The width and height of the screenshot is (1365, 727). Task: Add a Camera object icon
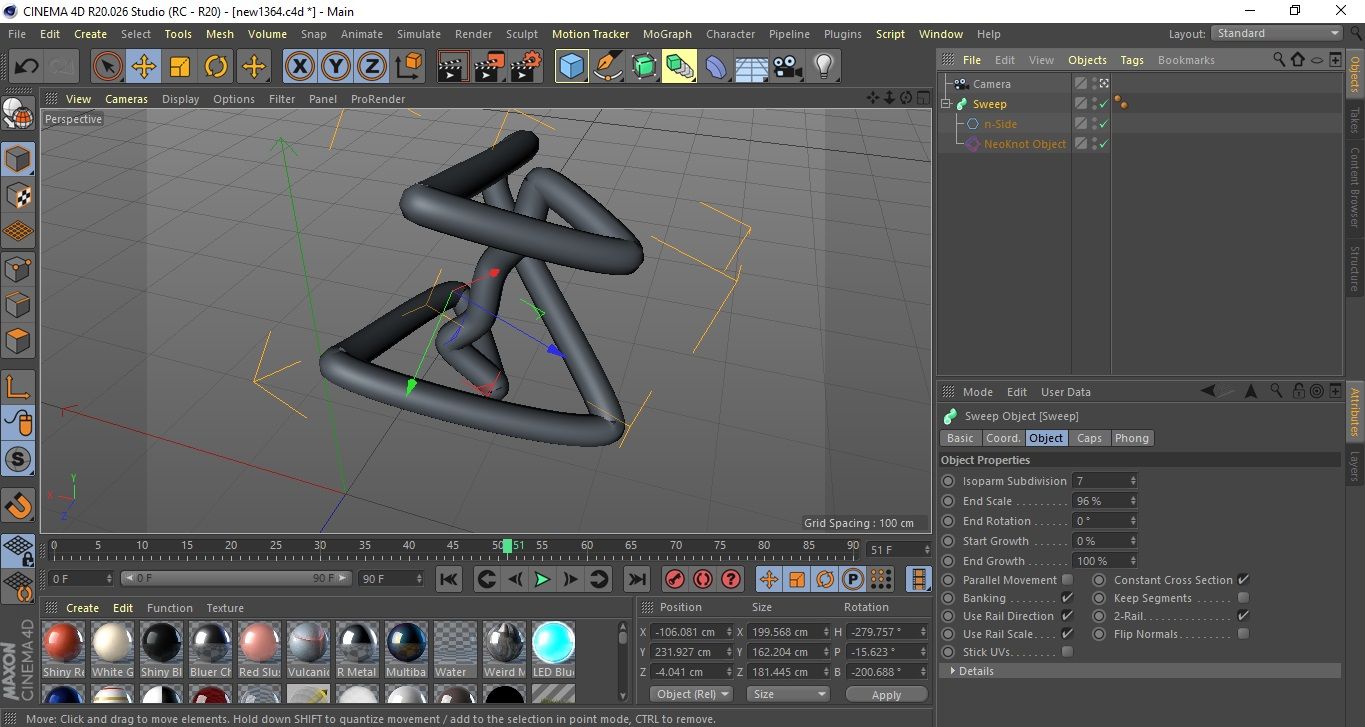click(787, 67)
